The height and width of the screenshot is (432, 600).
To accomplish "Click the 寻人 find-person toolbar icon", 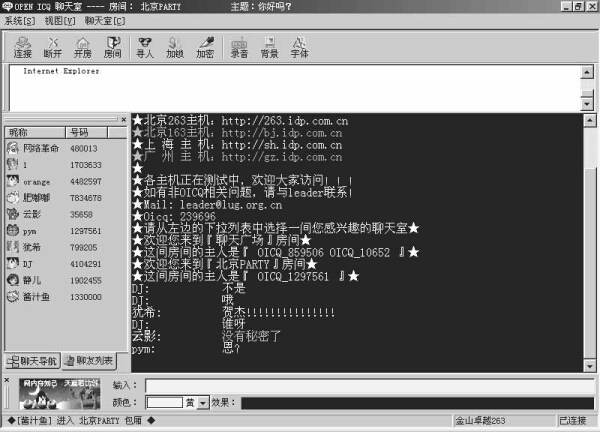I will point(145,47).
